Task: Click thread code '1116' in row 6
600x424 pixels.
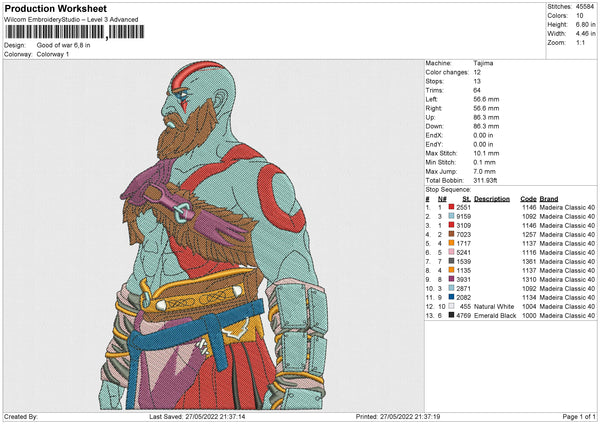Action: click(x=529, y=253)
